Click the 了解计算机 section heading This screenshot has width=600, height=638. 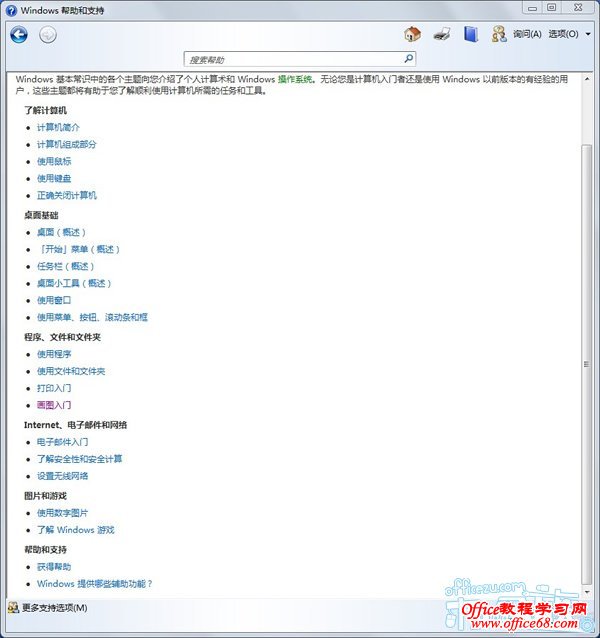tap(45, 110)
